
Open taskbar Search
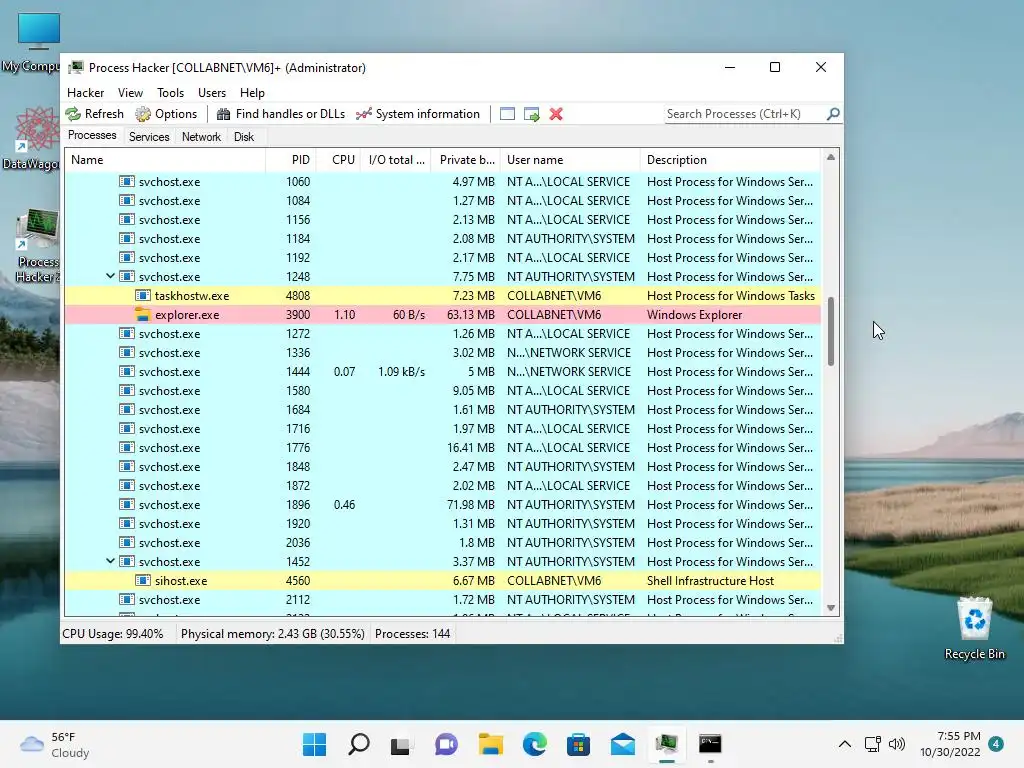(359, 744)
